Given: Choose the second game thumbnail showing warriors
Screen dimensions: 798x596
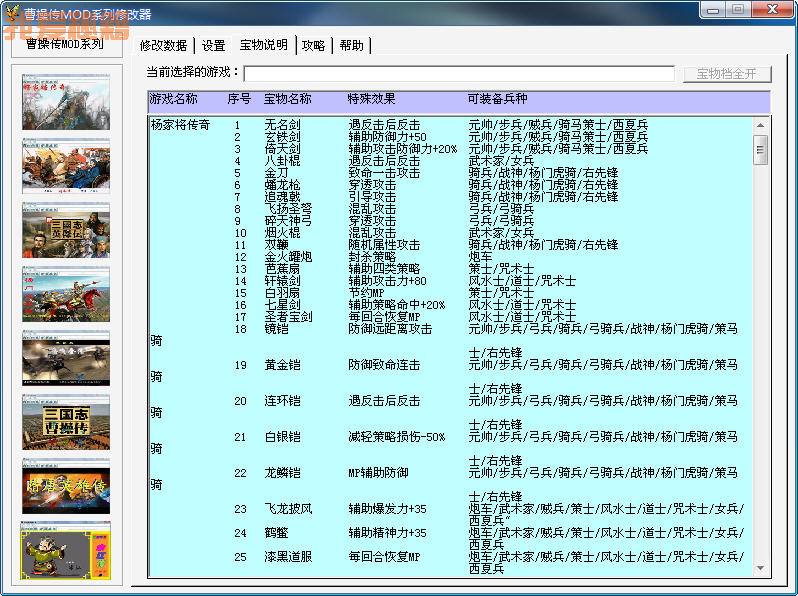Looking at the screenshot, I should pos(66,165).
